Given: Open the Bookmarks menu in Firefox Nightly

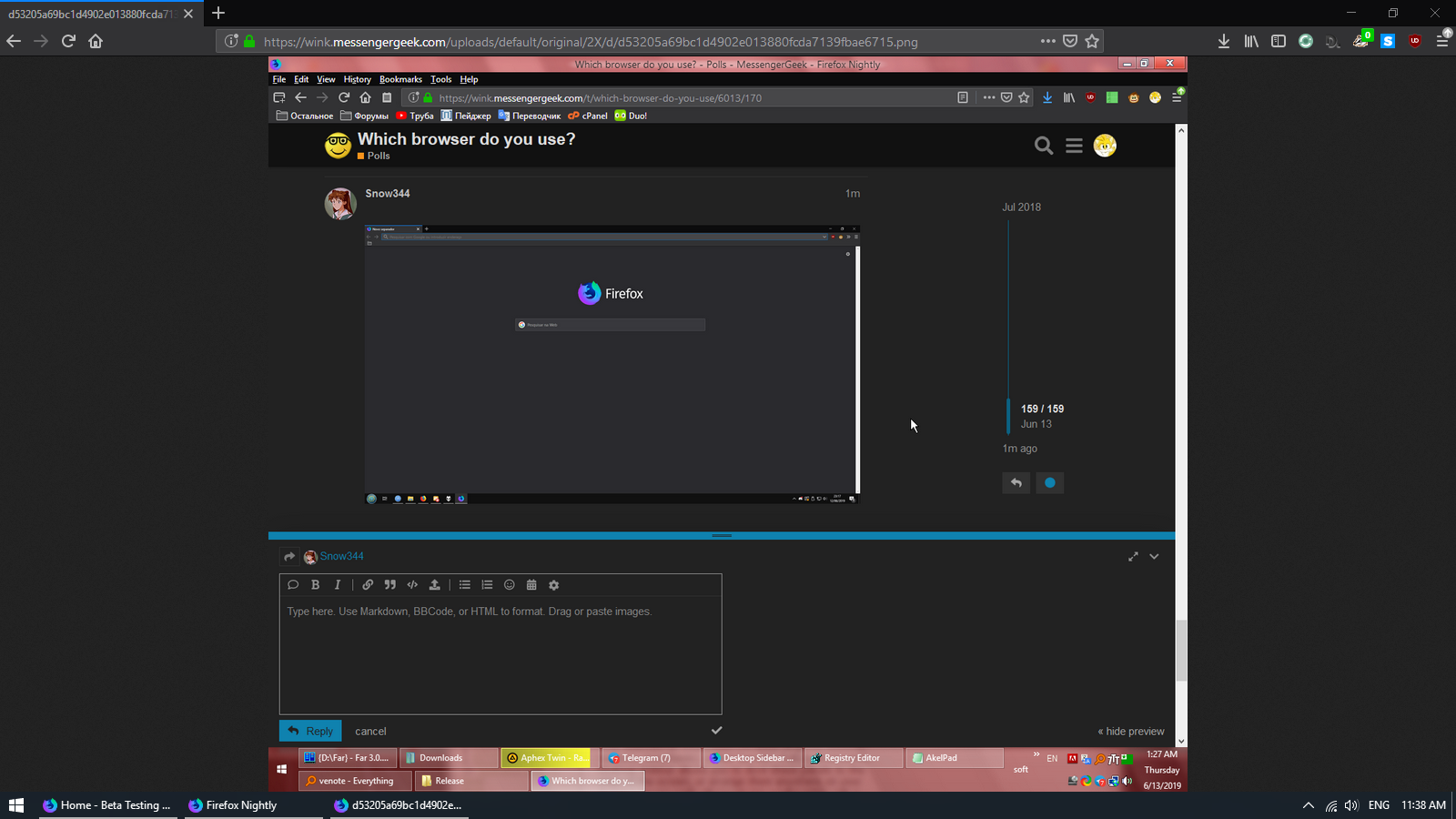Looking at the screenshot, I should (400, 79).
